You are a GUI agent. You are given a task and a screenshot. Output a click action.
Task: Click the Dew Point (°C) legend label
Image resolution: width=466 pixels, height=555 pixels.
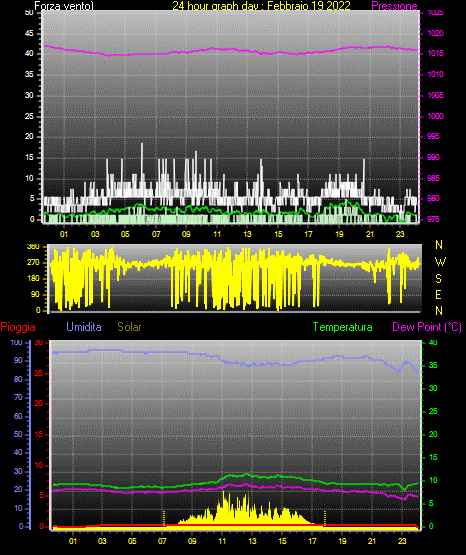click(x=427, y=327)
